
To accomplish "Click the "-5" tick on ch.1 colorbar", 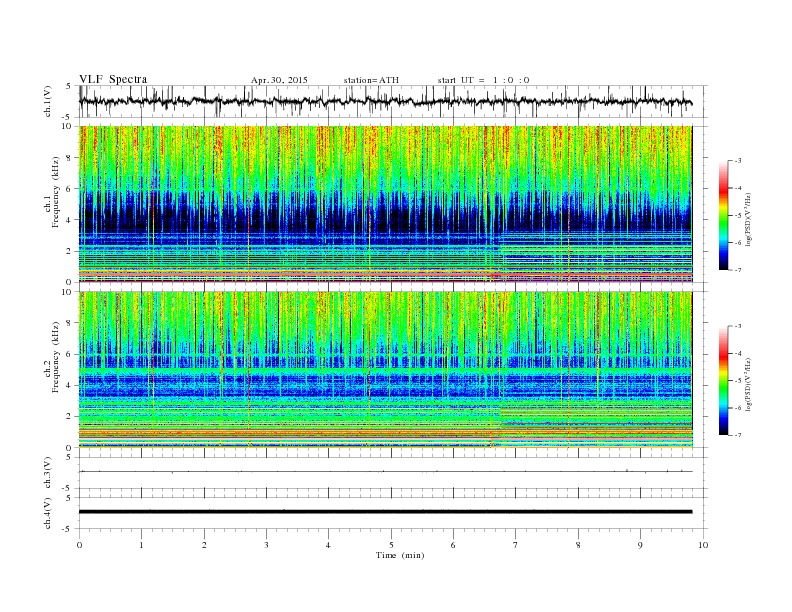I will pos(737,216).
